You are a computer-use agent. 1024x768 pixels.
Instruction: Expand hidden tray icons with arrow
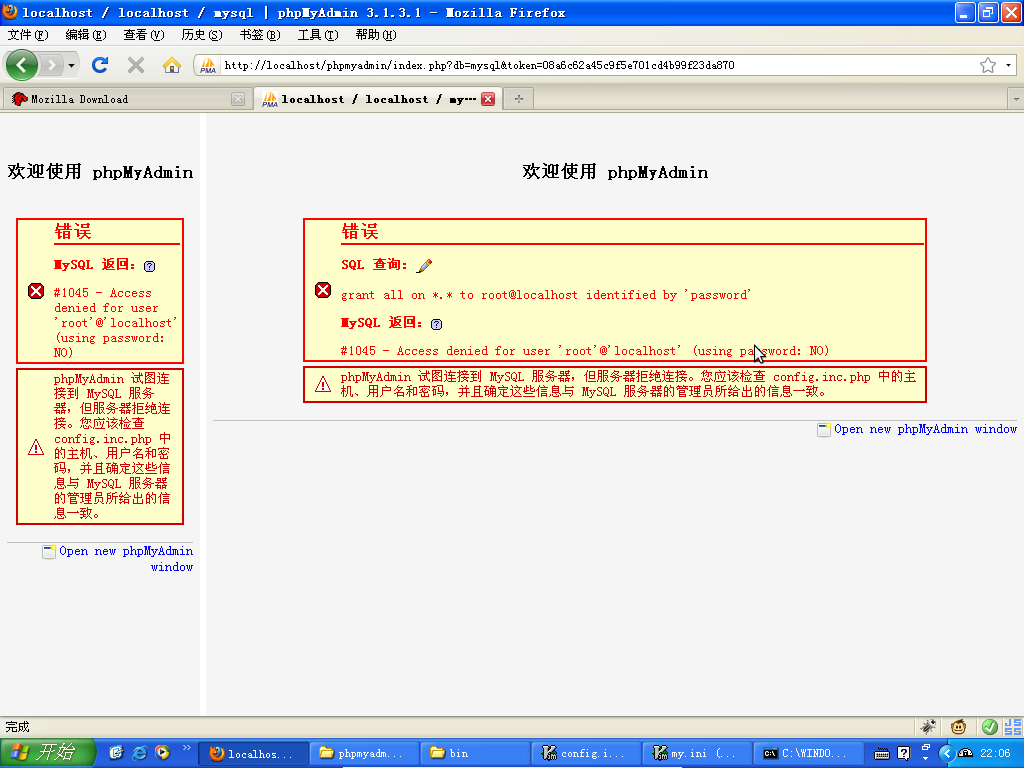coord(946,754)
